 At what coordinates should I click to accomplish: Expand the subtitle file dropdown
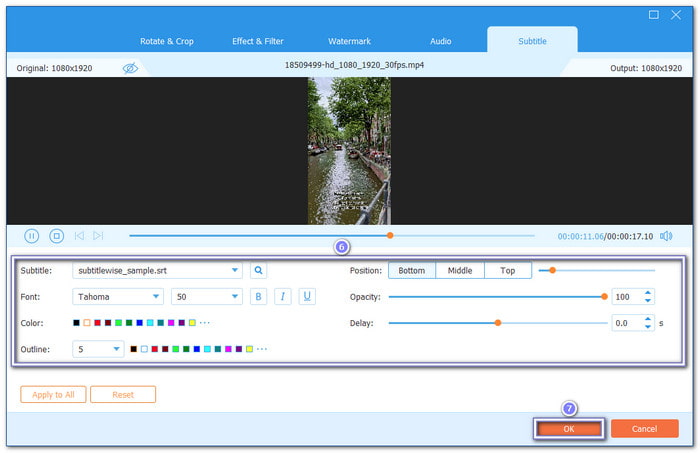click(x=234, y=270)
